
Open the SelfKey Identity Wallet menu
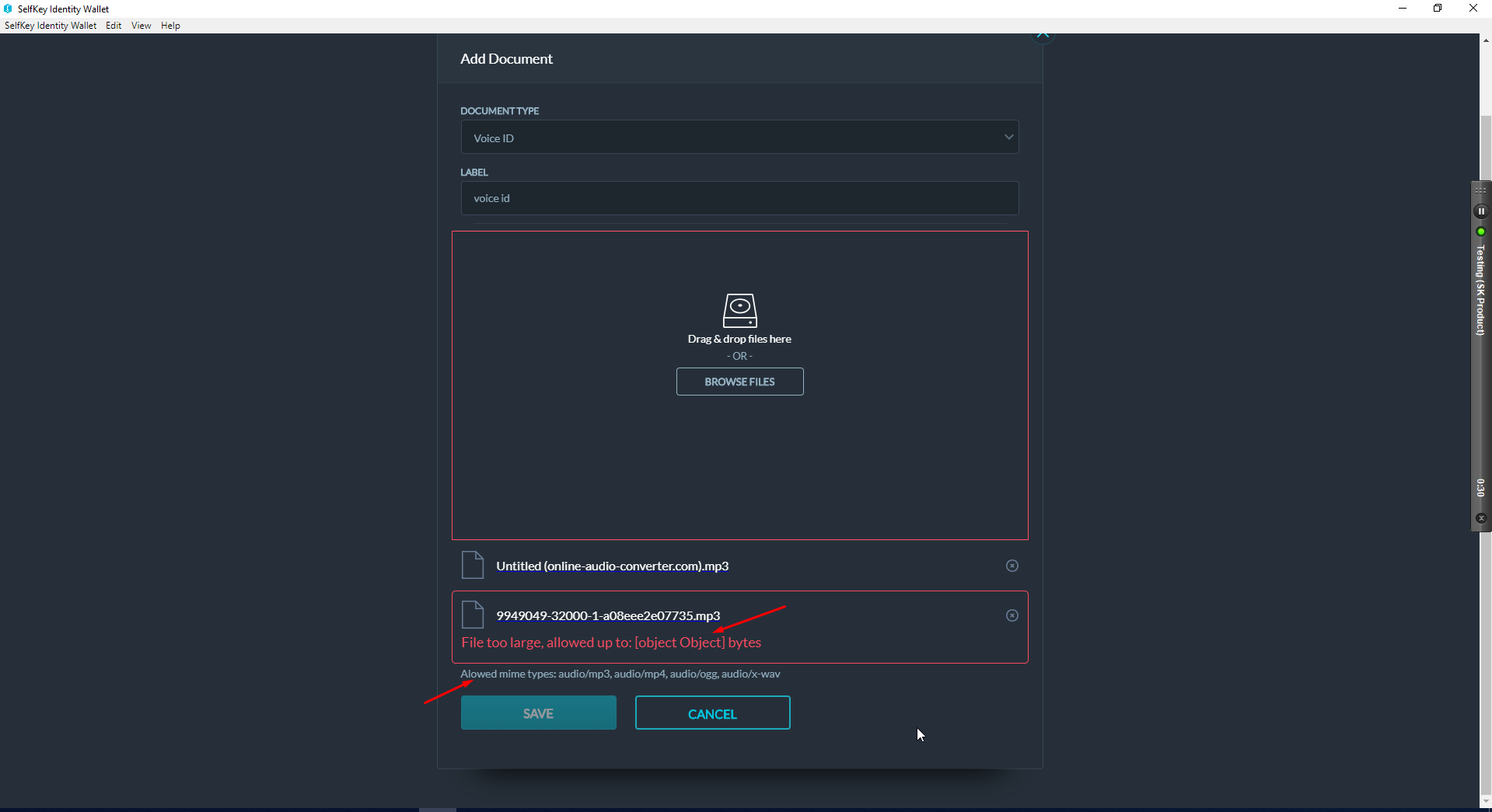coord(51,26)
